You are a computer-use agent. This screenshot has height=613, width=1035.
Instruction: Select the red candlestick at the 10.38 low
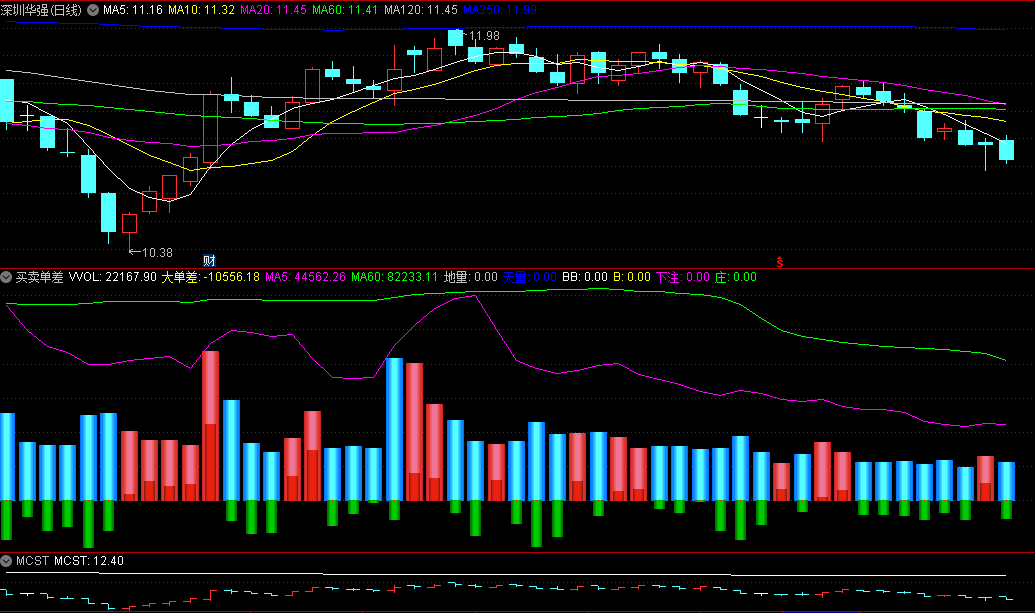129,230
